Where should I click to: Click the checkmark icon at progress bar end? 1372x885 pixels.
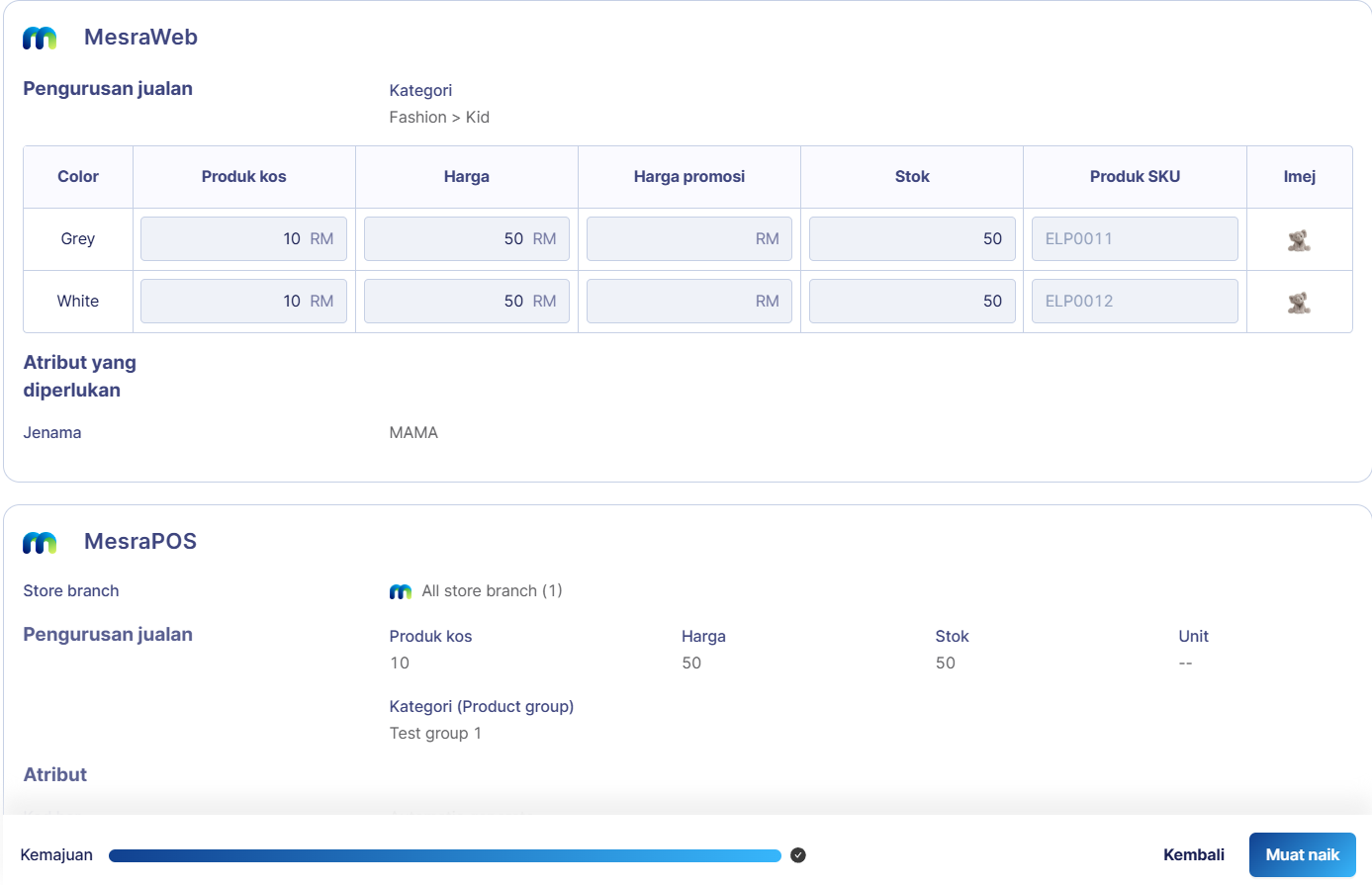tap(798, 855)
